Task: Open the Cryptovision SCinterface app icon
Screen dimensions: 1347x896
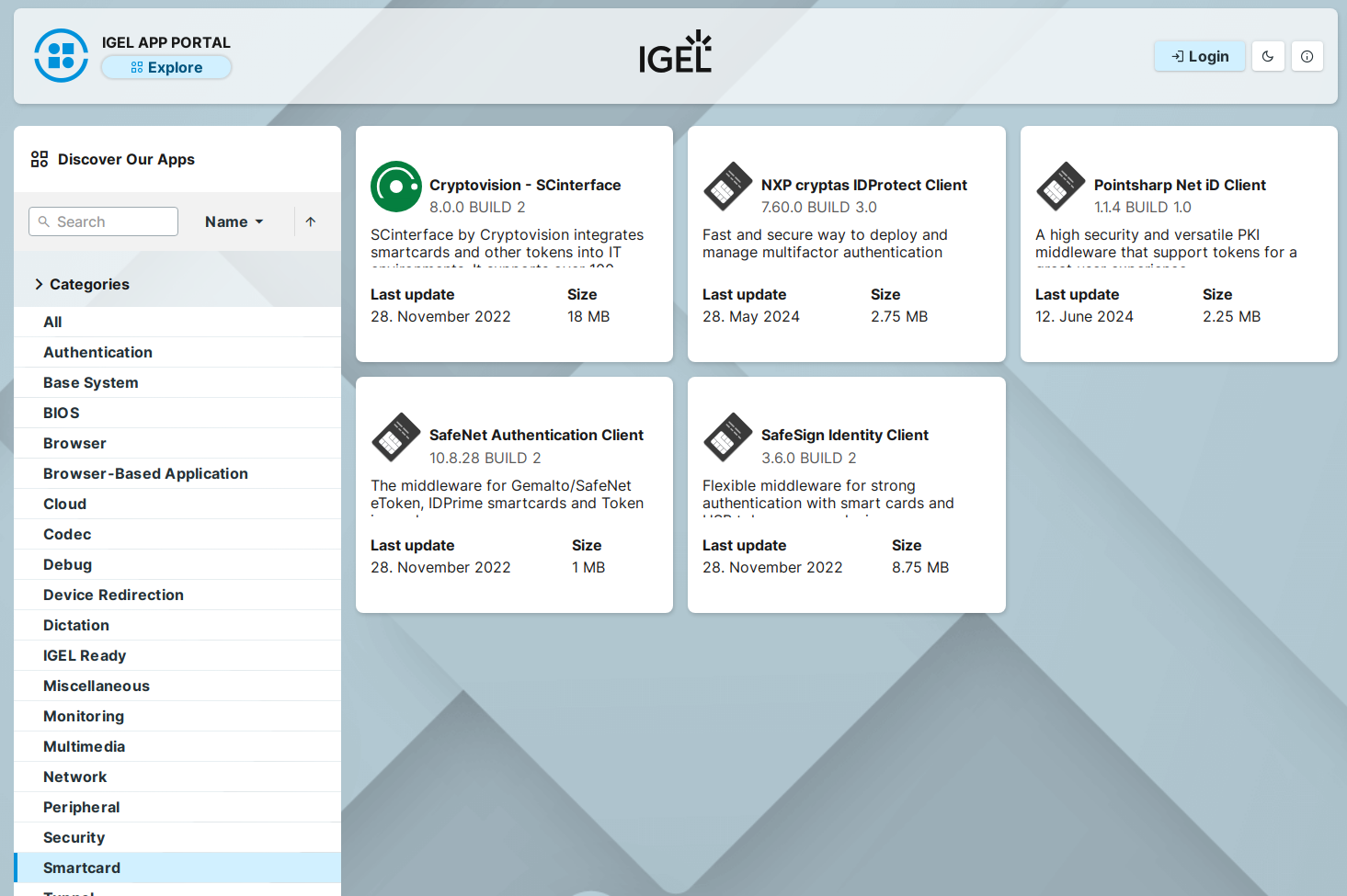Action: 395,186
